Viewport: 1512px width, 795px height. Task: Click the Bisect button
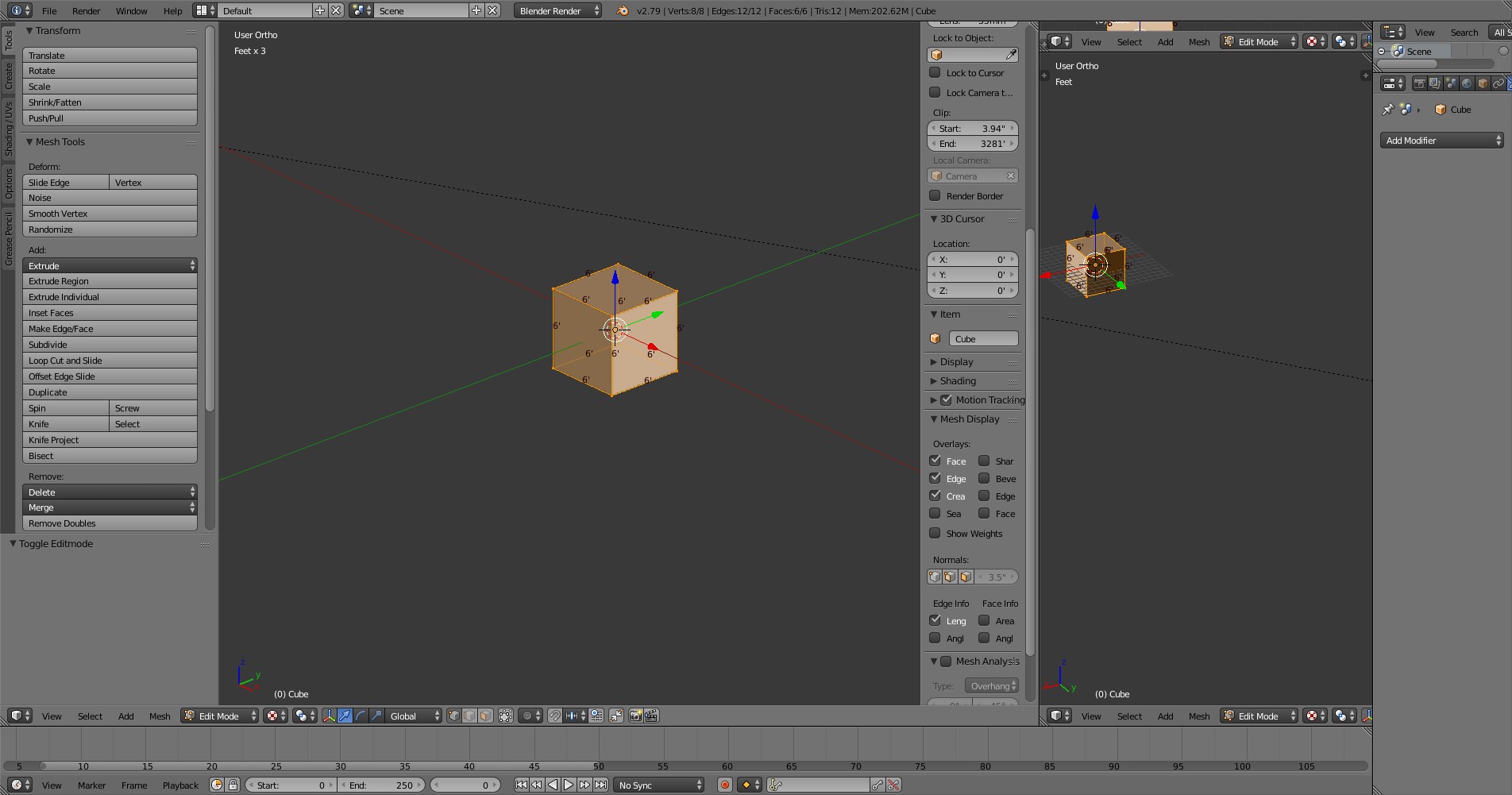tap(110, 456)
